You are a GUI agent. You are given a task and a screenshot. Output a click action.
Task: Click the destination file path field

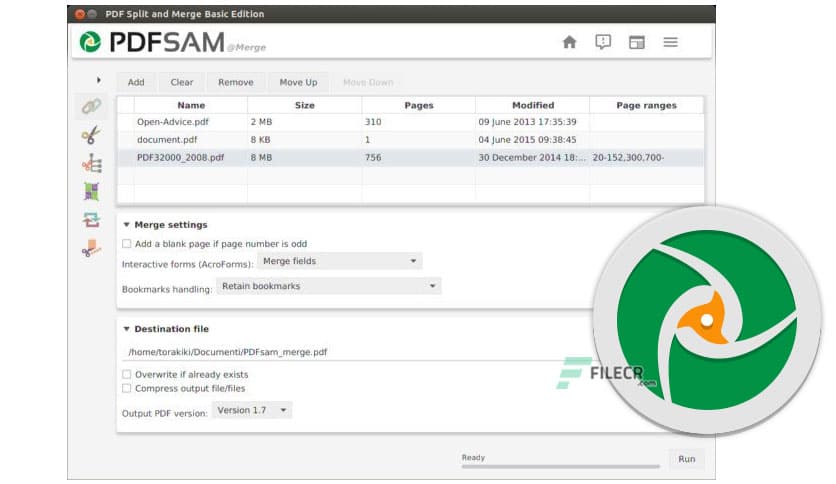[340, 352]
